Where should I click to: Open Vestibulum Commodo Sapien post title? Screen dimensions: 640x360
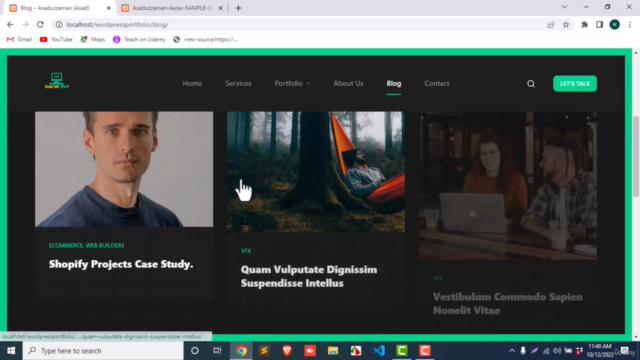coord(508,304)
